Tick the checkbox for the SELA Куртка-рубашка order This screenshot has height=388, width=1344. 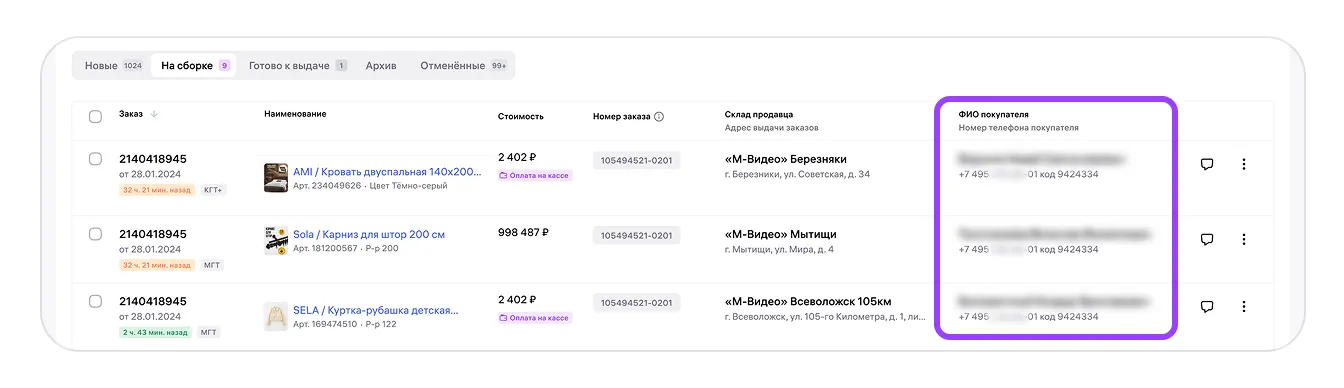95,300
